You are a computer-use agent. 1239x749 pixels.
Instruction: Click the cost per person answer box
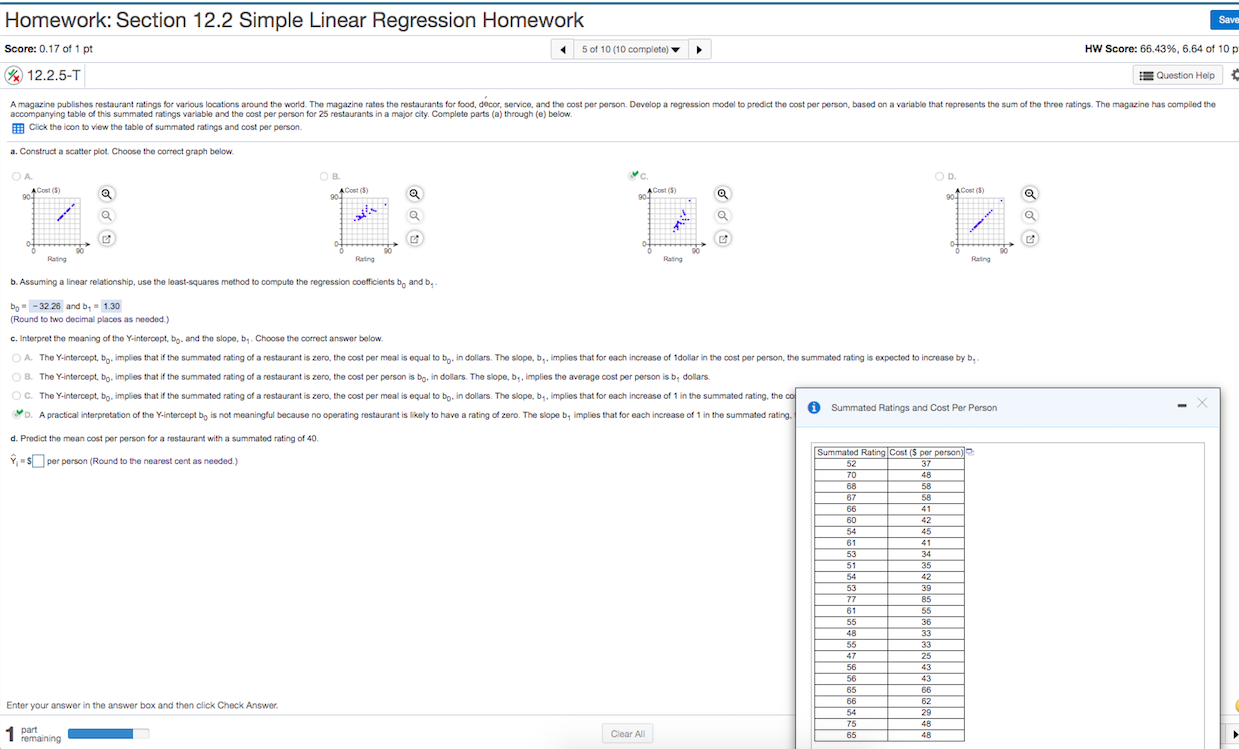pos(38,460)
